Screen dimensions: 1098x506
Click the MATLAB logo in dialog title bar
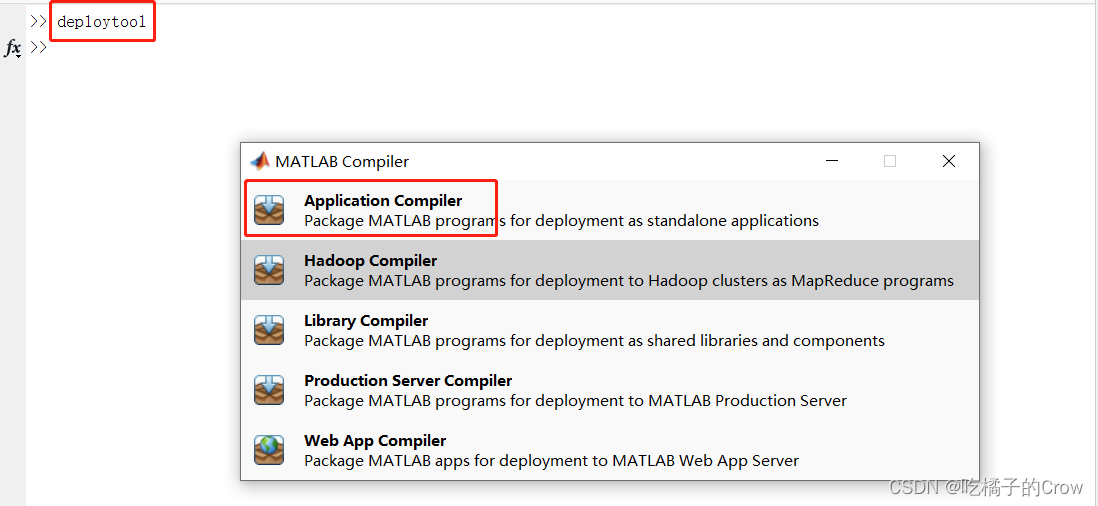tap(260, 161)
